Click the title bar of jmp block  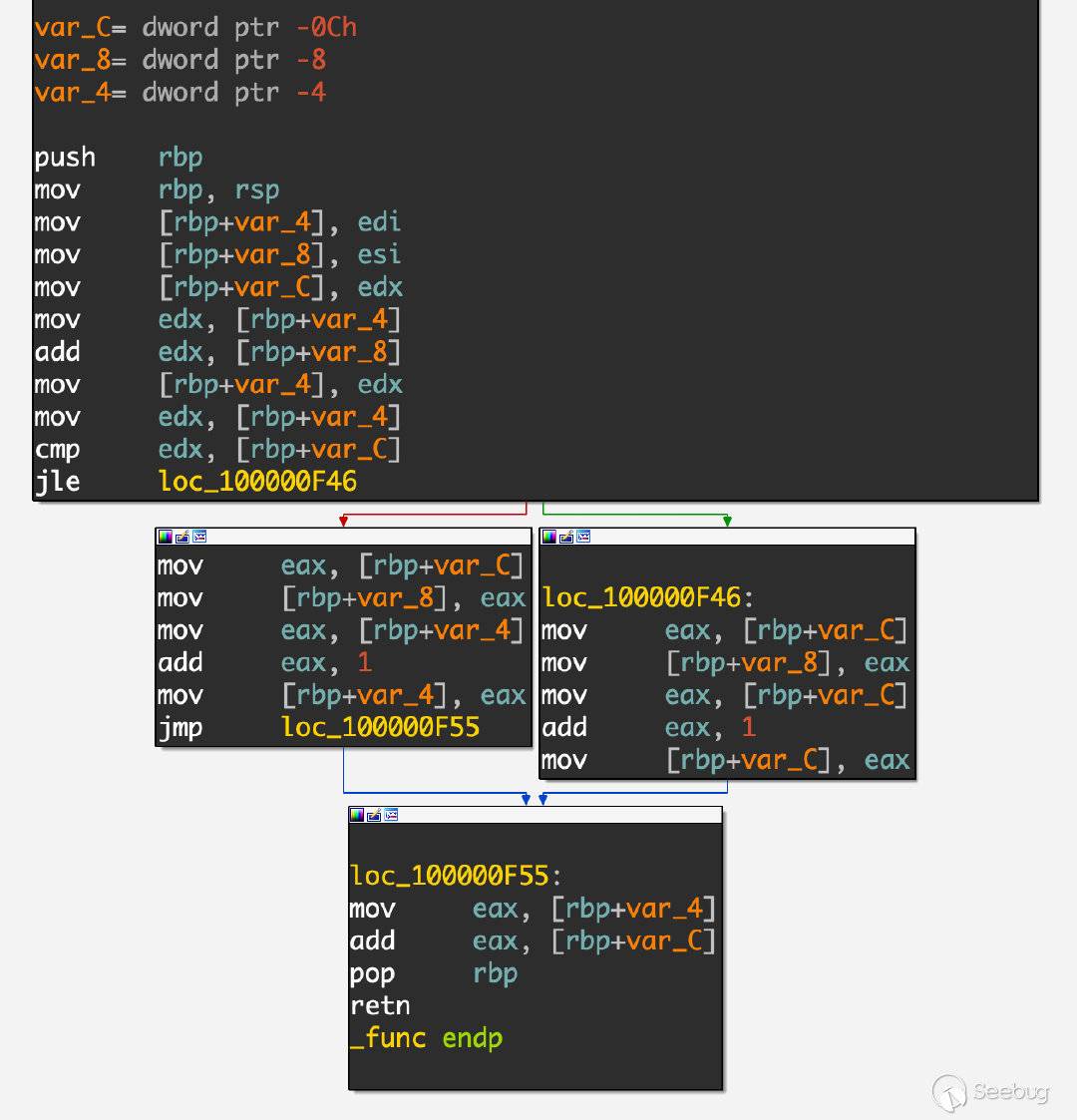point(343,537)
